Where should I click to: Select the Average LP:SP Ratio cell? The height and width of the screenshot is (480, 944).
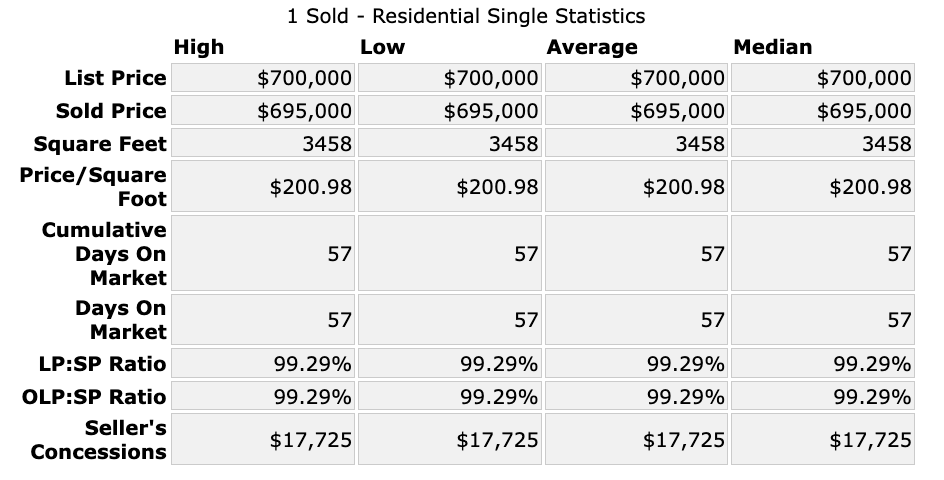pos(635,363)
